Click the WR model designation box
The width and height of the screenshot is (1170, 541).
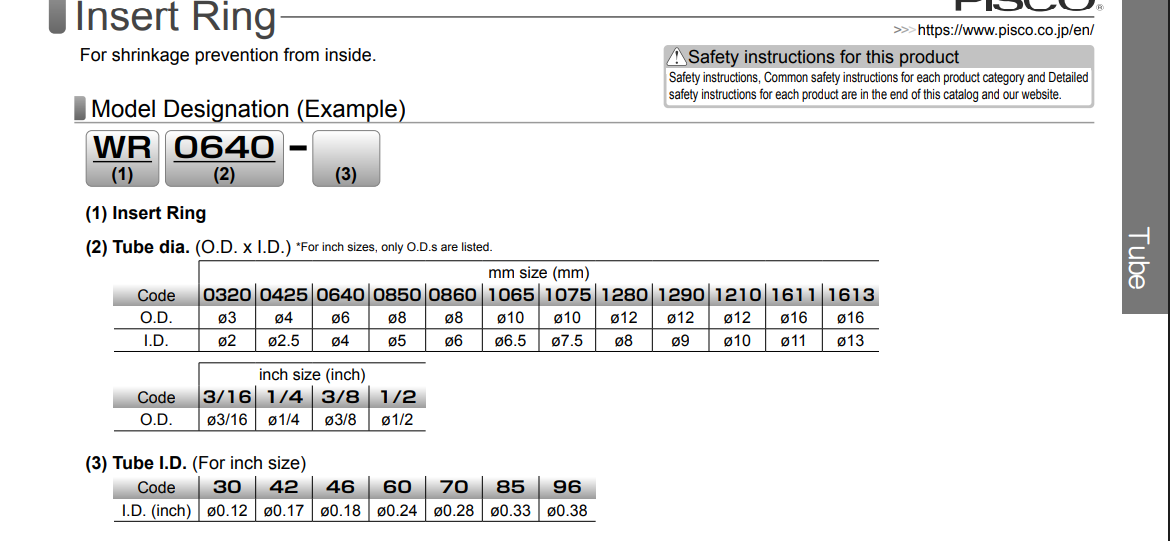(122, 158)
